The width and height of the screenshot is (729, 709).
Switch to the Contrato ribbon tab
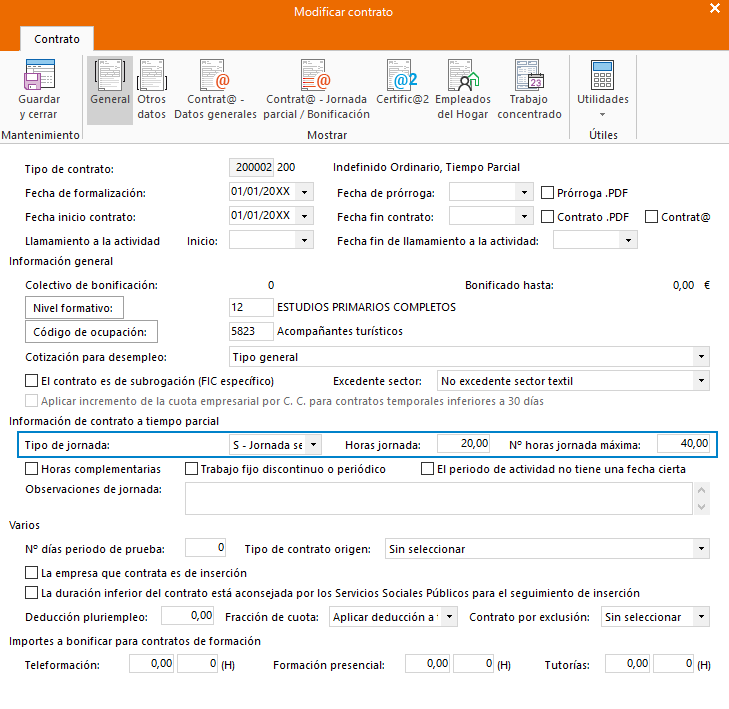(x=57, y=39)
